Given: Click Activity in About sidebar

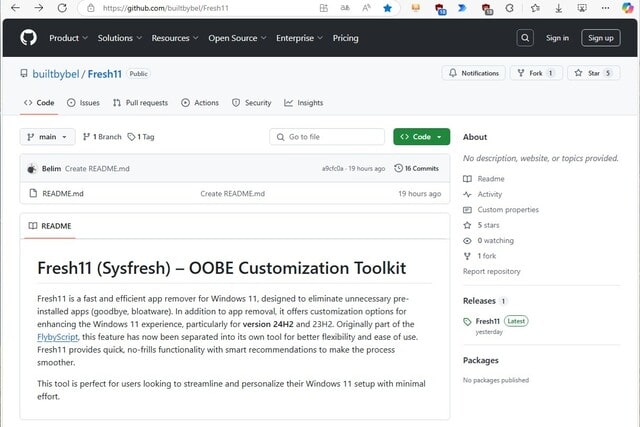Looking at the screenshot, I should pos(490,194).
